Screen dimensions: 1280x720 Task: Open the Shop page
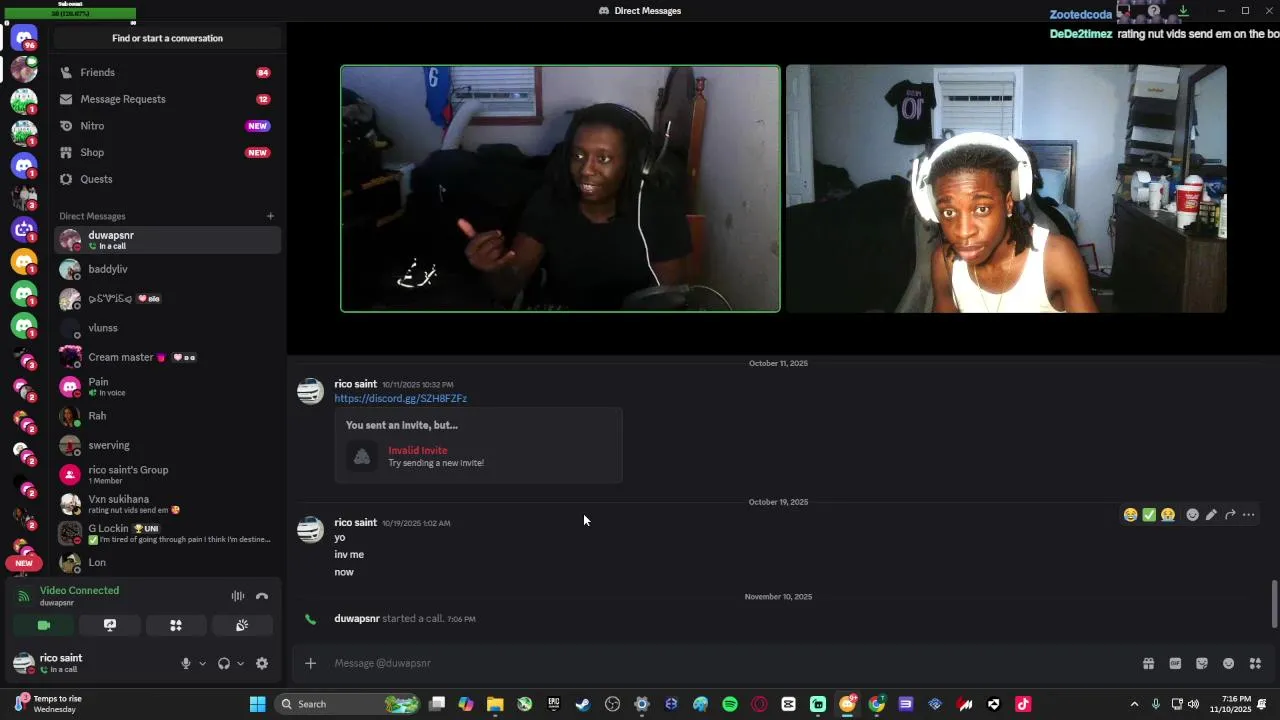167,152
